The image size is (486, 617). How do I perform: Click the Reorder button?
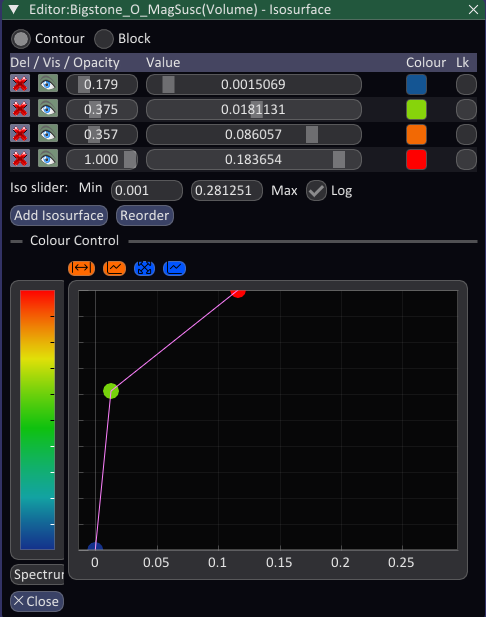tap(144, 216)
